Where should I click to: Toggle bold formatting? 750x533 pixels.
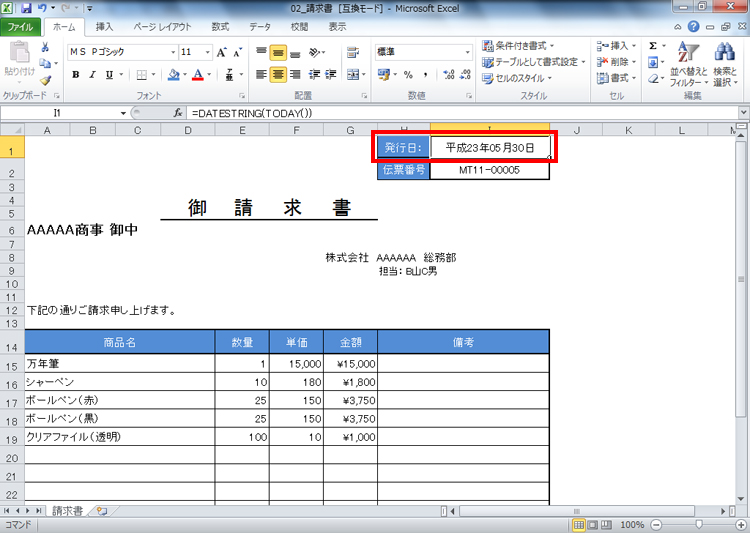tap(76, 75)
